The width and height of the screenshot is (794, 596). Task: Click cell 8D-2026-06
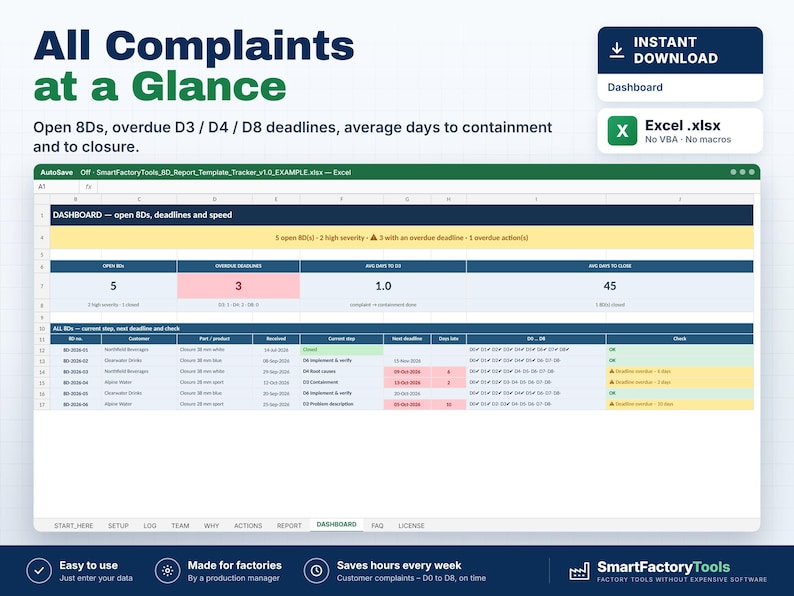tap(76, 405)
